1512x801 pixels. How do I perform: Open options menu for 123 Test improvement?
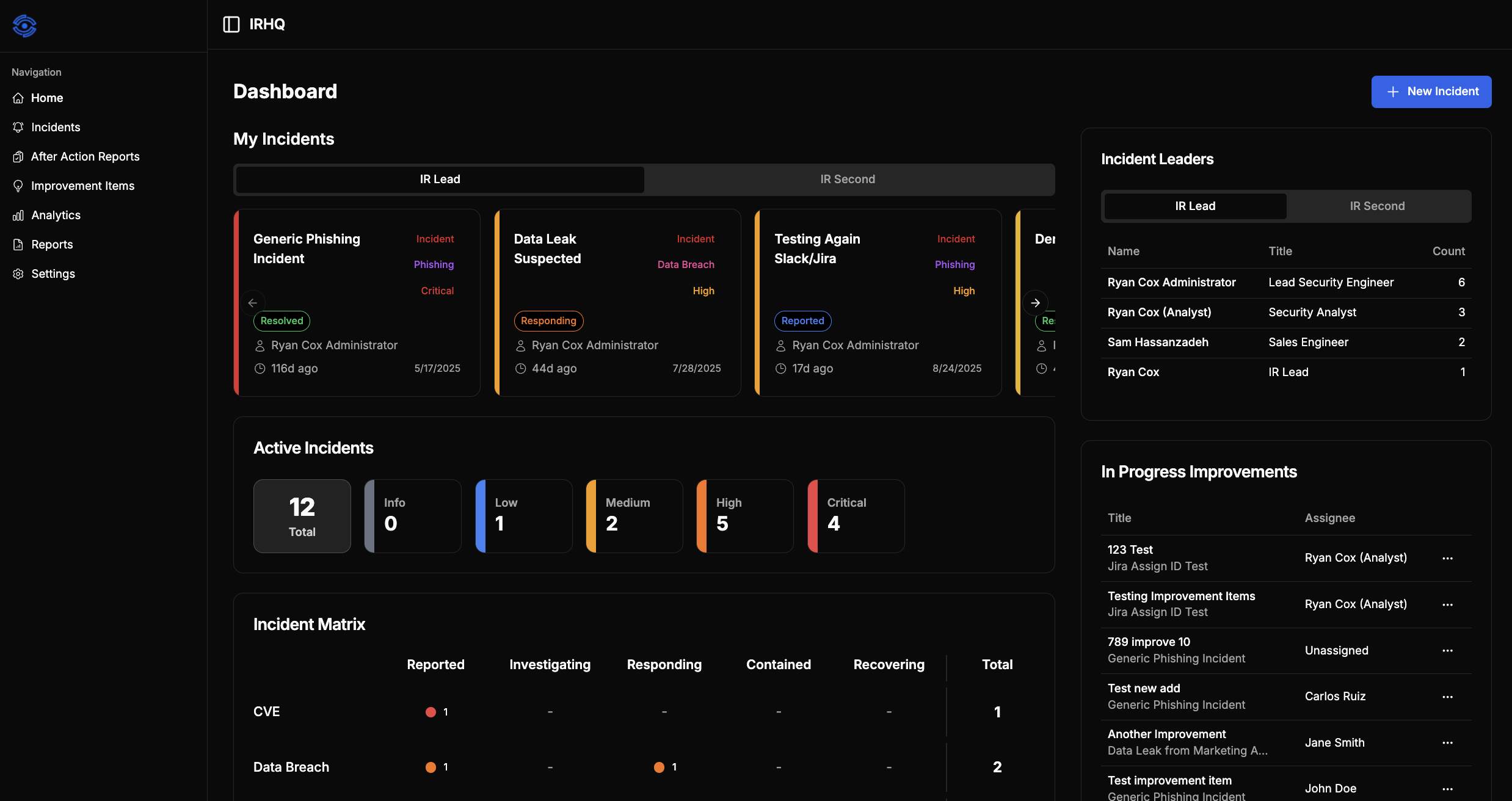(1448, 557)
